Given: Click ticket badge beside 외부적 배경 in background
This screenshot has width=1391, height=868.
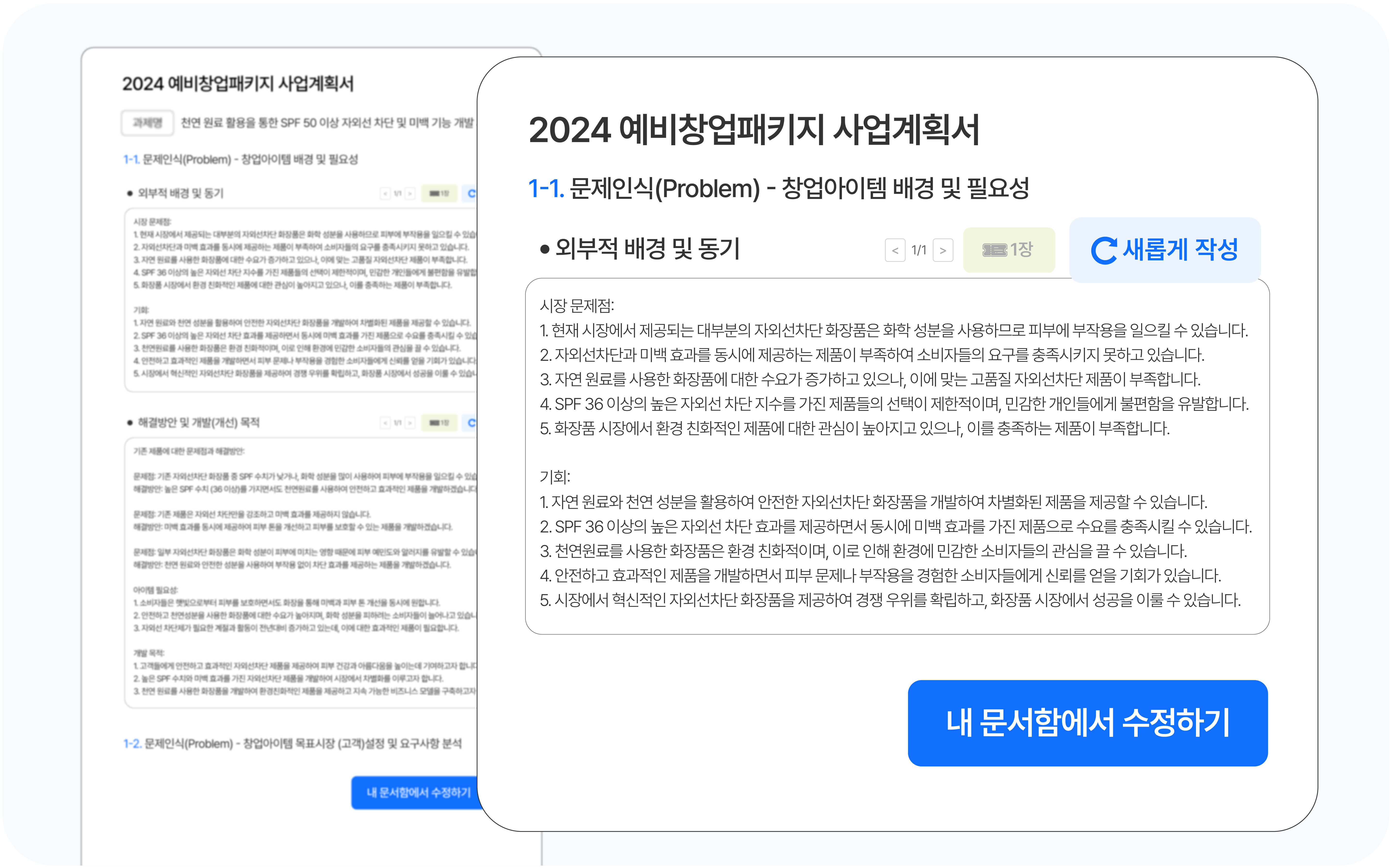Looking at the screenshot, I should coord(439,193).
